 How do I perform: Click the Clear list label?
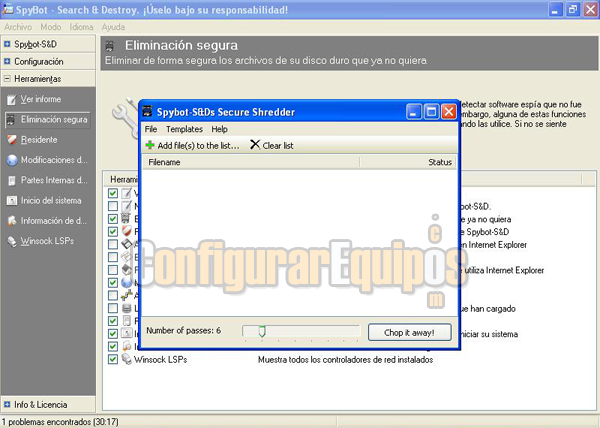click(x=278, y=146)
